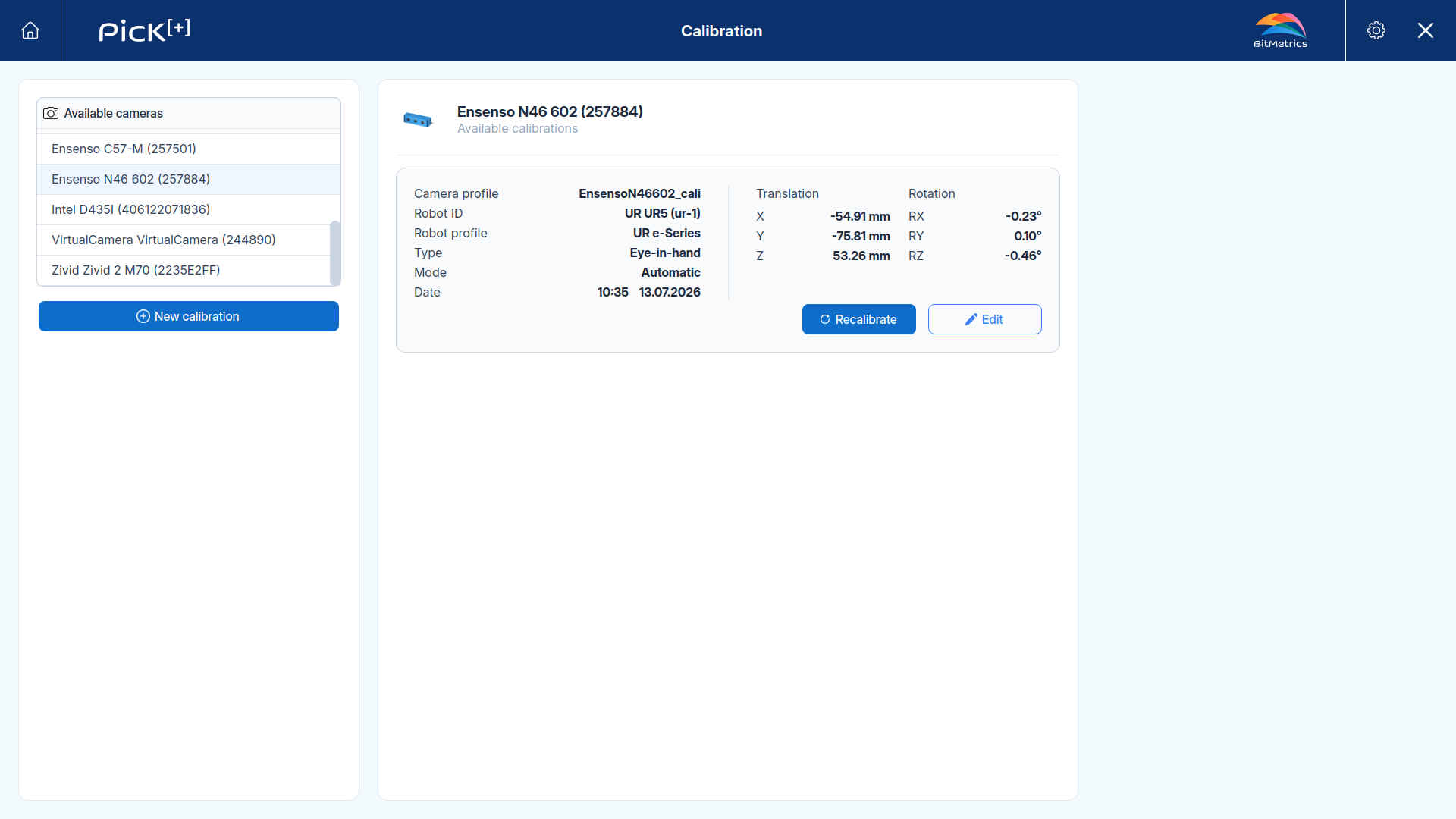Screen dimensions: 1456x819
Task: Click Available calibrations subtitle
Action: click(x=517, y=129)
